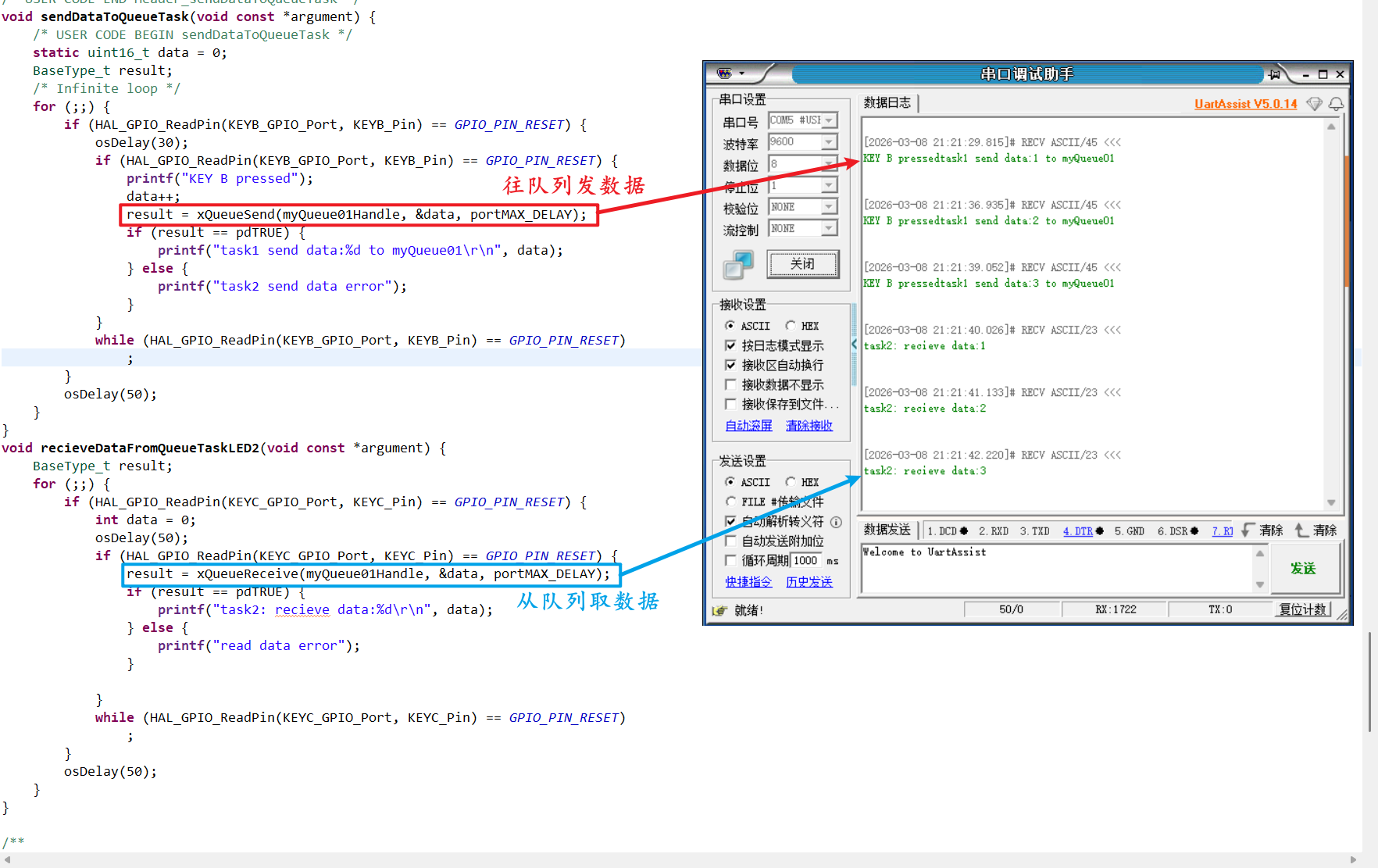The image size is (1378, 868).
Task: Click log line 'task2: recieve data:3'
Action: click(x=925, y=471)
